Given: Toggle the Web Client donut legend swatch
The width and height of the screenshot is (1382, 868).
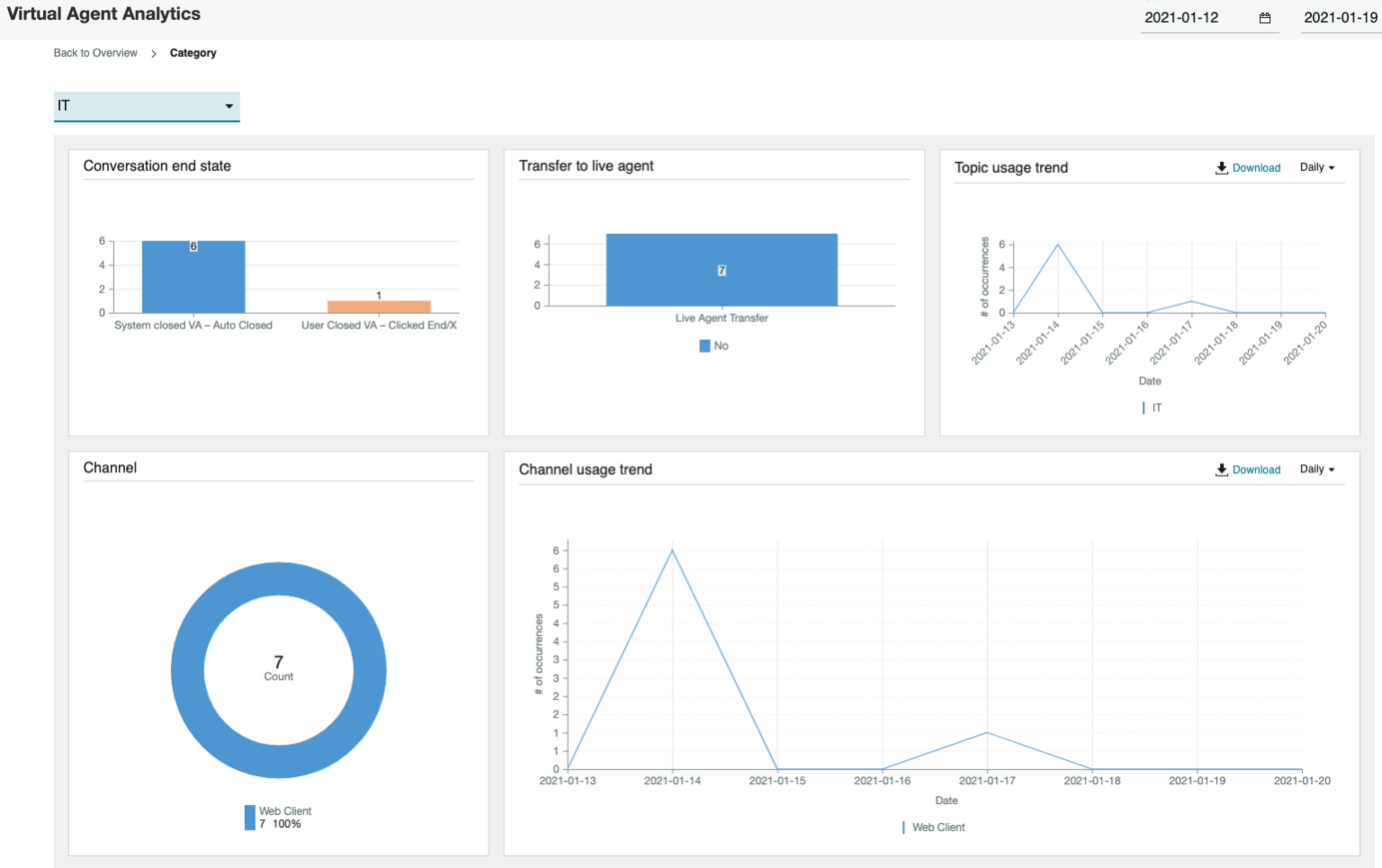Looking at the screenshot, I should [250, 817].
